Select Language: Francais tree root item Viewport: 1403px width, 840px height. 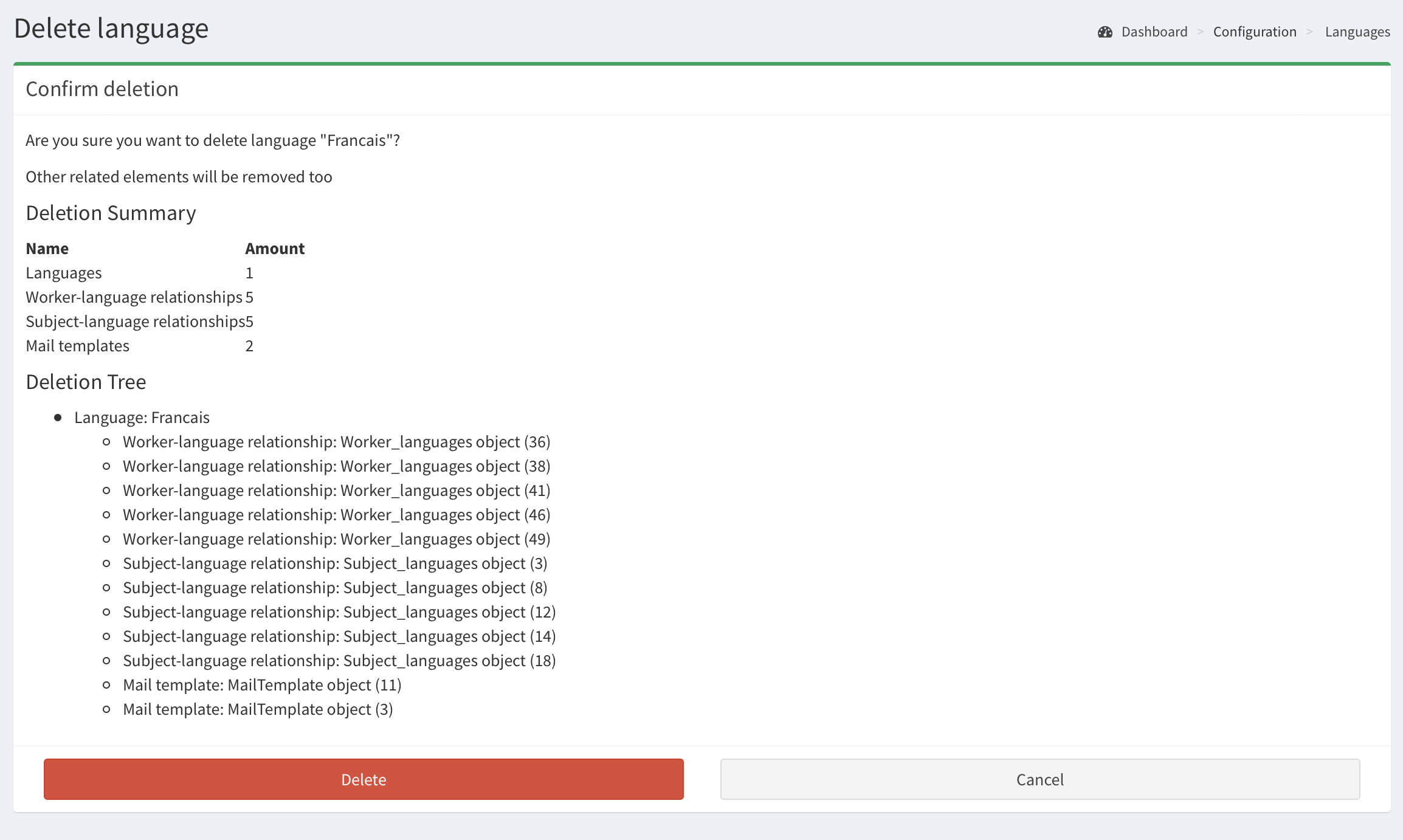pos(142,418)
